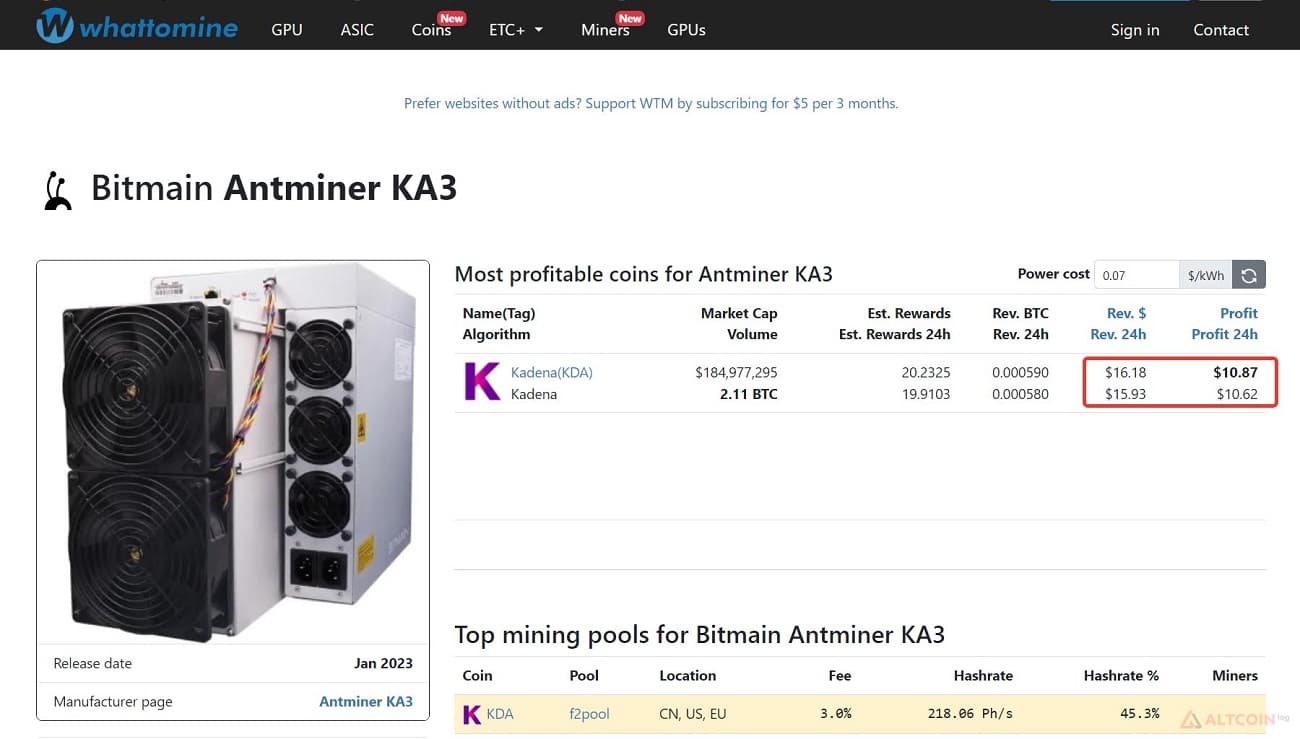This screenshot has width=1300, height=739.
Task: Open the Antminer KA3 product image
Action: [x=233, y=453]
